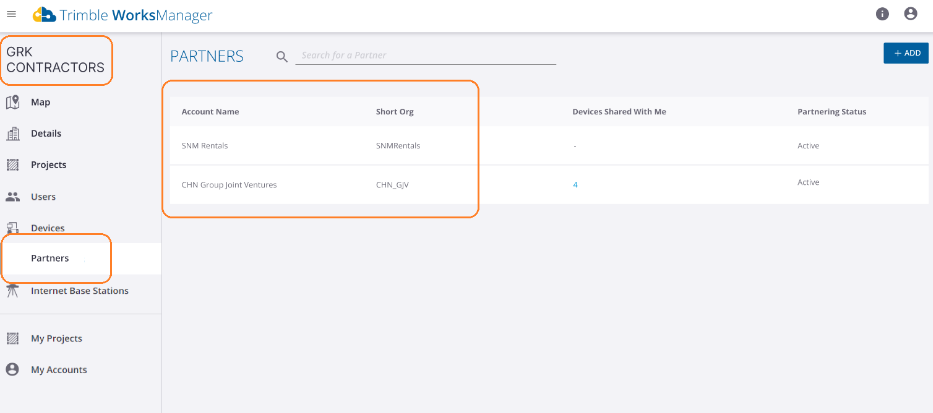
Task: Click the Trimble WorksManager cloud logo
Action: coord(45,15)
